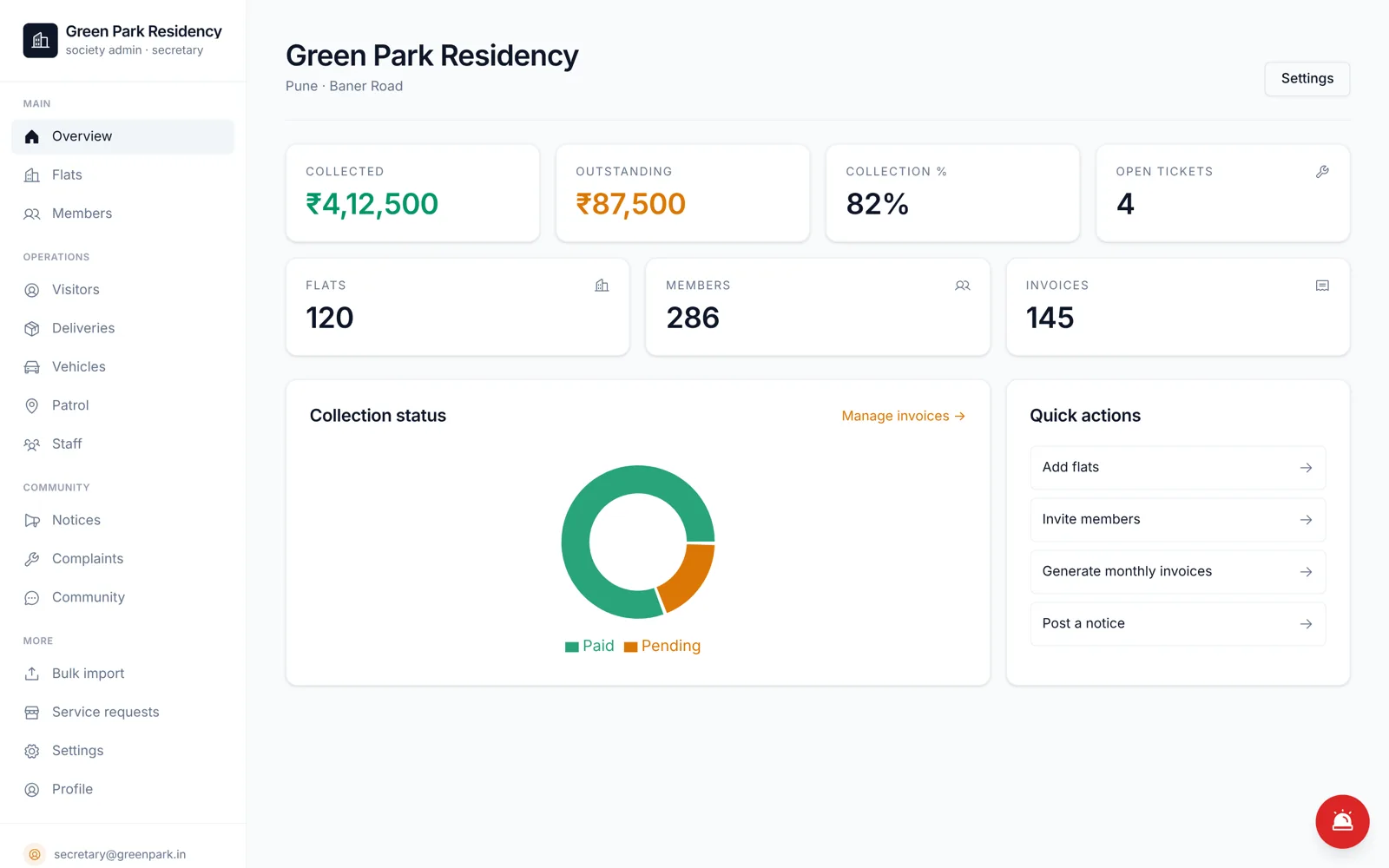The width and height of the screenshot is (1389, 868).
Task: Click the Service requests store icon
Action: (32, 713)
